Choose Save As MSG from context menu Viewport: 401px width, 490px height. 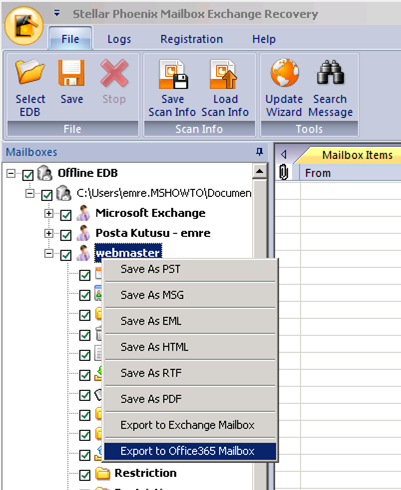[190, 295]
